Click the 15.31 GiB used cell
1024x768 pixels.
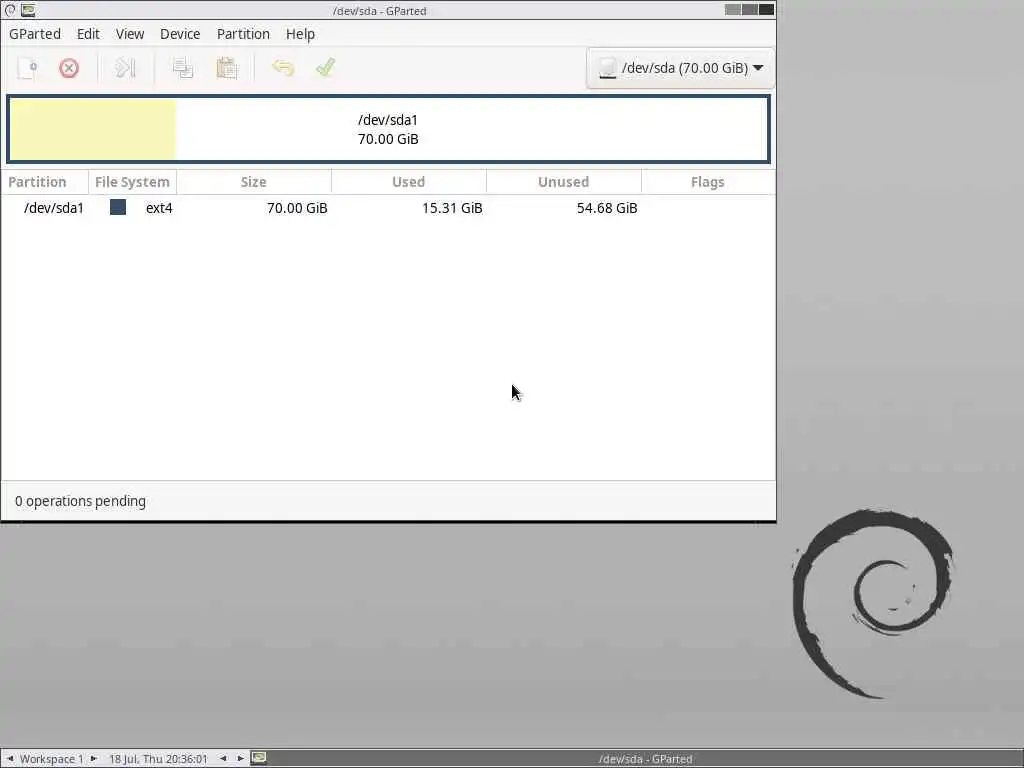452,208
